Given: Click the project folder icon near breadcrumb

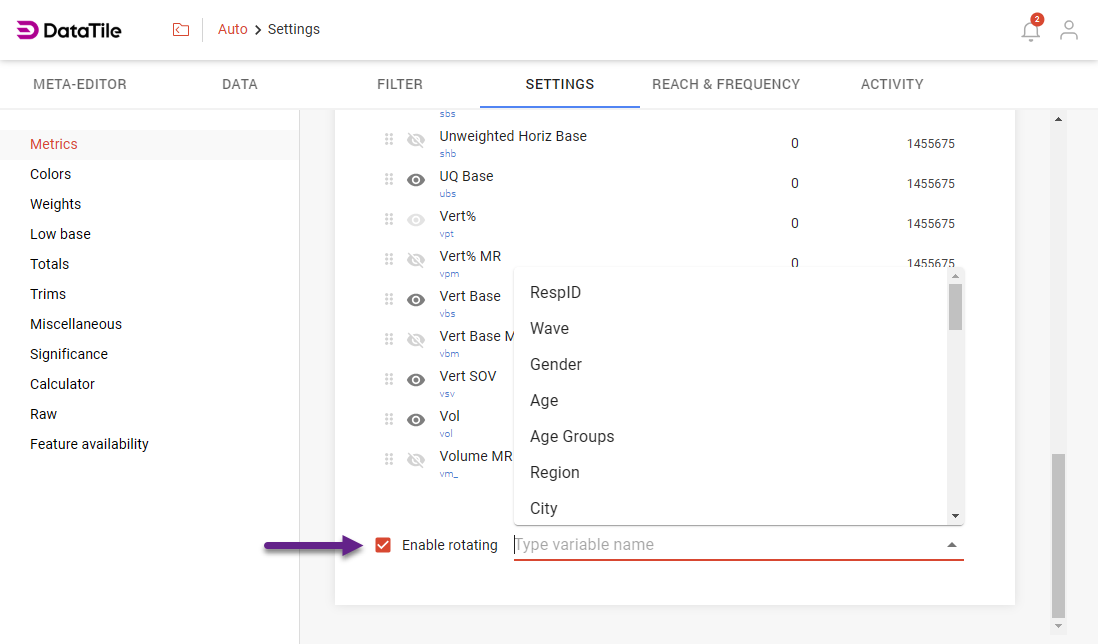Looking at the screenshot, I should coord(181,29).
